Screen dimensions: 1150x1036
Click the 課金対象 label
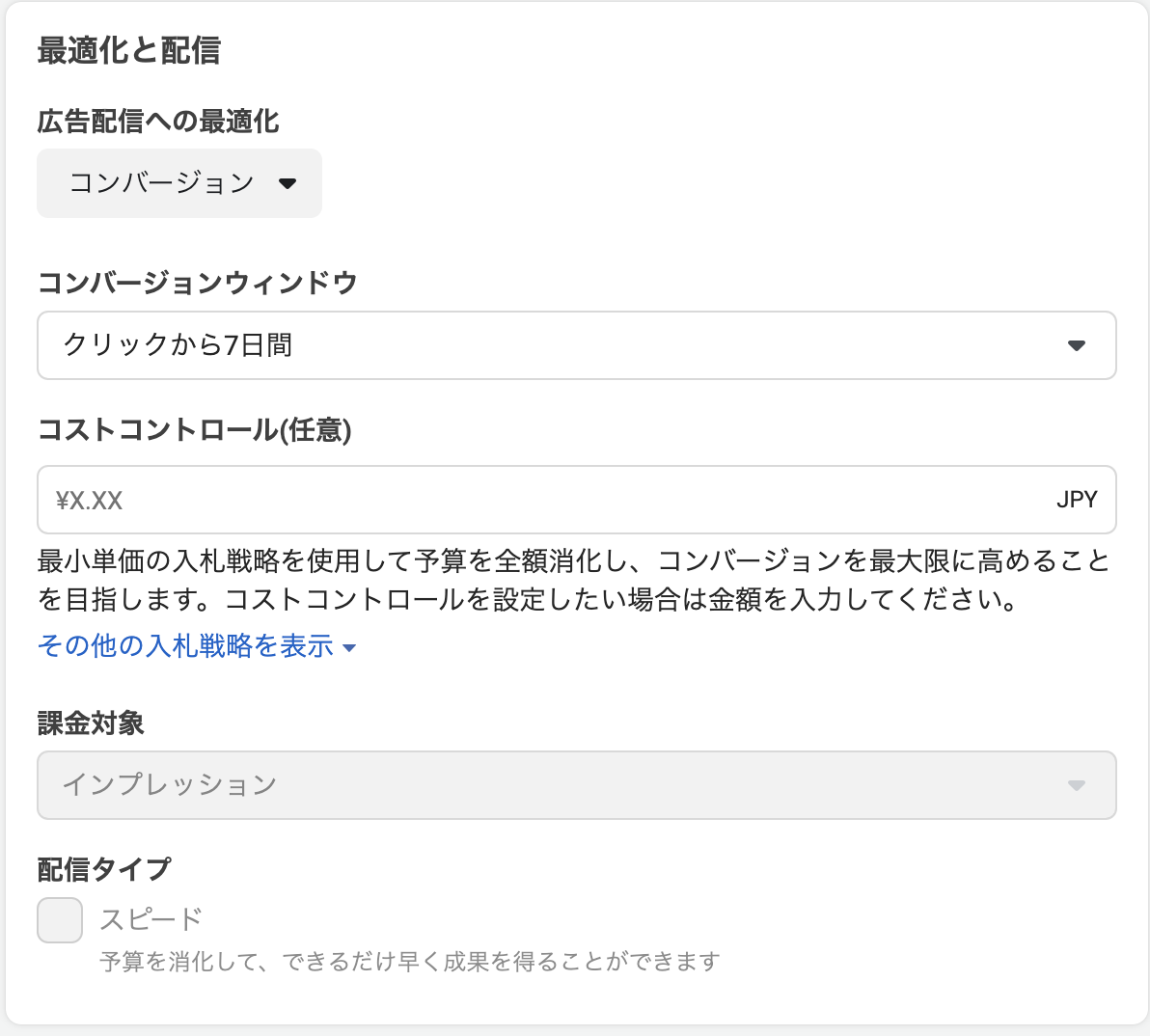(91, 723)
